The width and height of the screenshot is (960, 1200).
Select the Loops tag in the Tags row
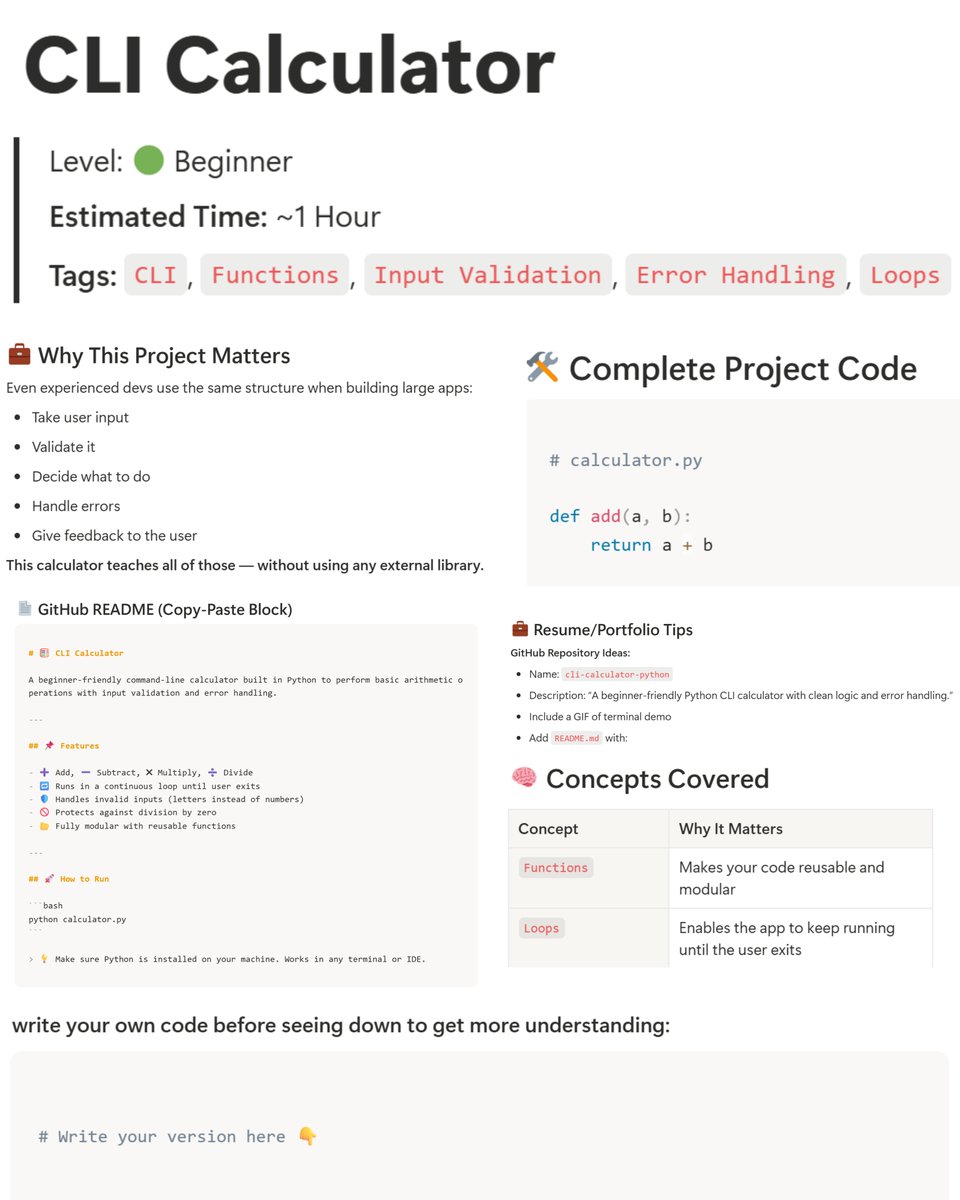[905, 275]
